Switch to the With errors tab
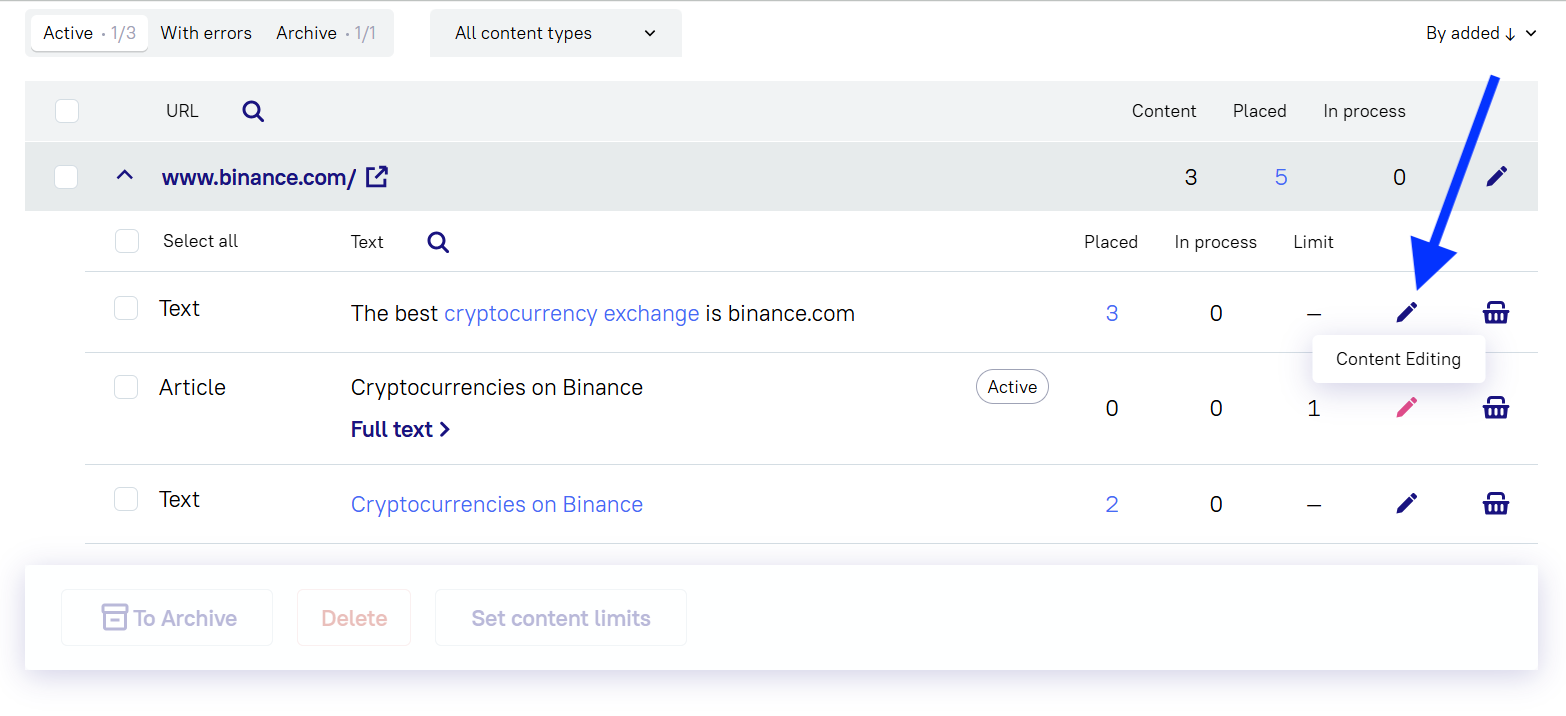 coord(206,33)
